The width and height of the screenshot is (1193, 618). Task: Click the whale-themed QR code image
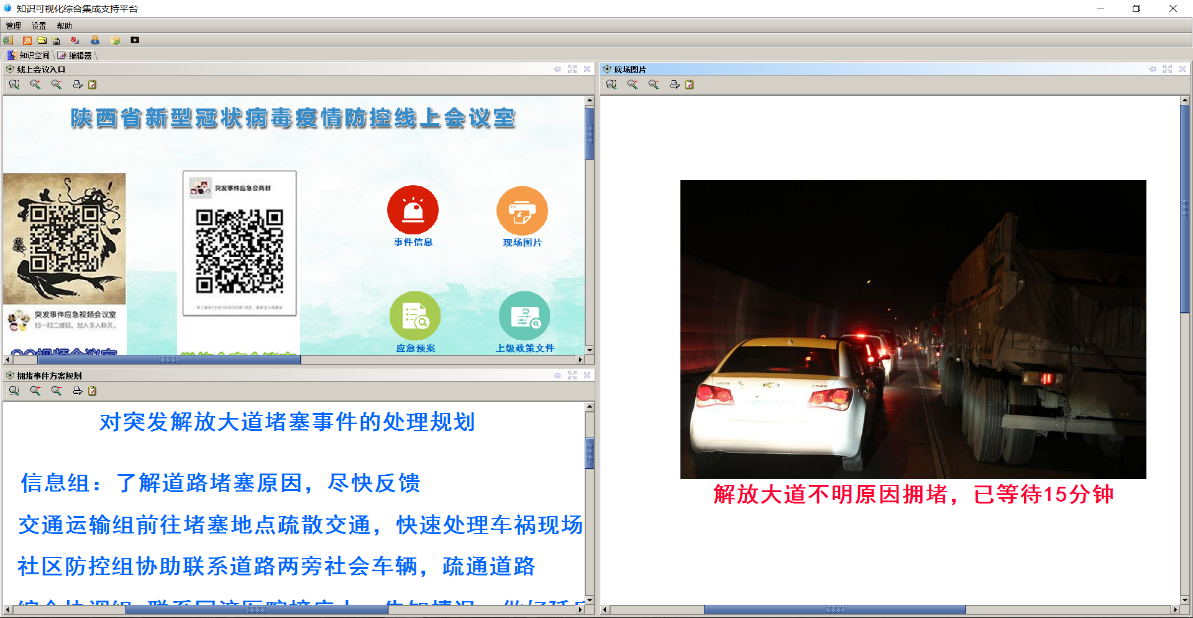(x=64, y=239)
